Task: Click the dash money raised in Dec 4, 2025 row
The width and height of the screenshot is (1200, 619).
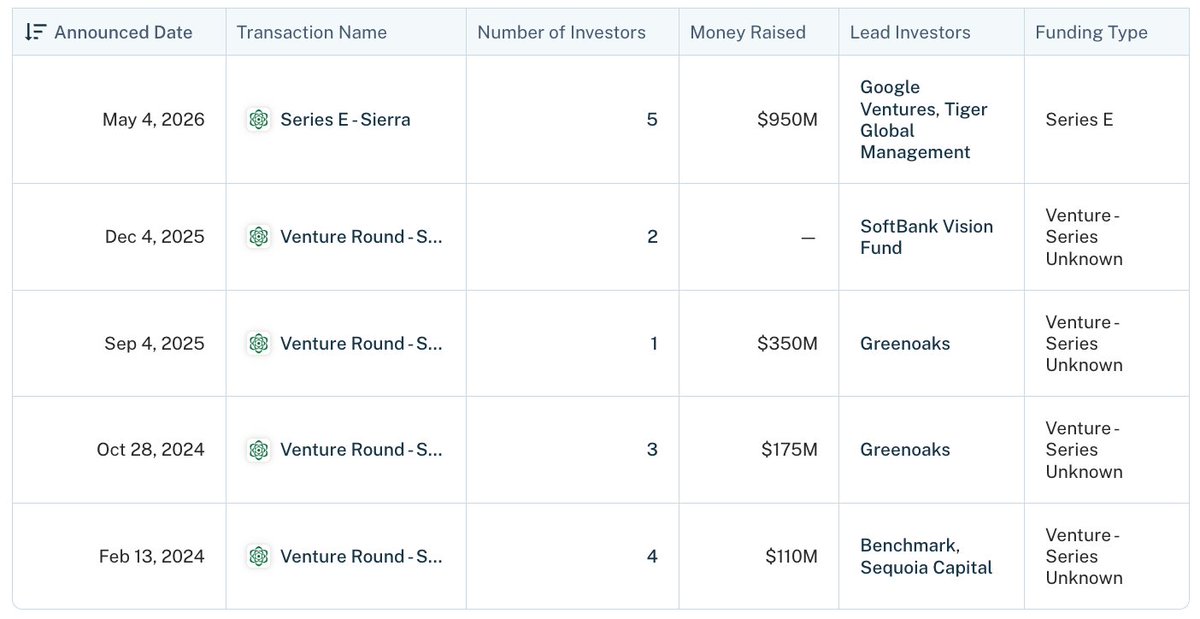Action: [x=808, y=238]
